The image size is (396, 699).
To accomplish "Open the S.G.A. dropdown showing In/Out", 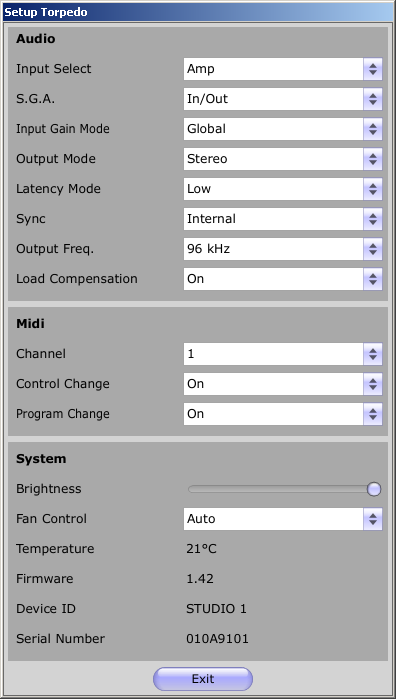I will [283, 99].
